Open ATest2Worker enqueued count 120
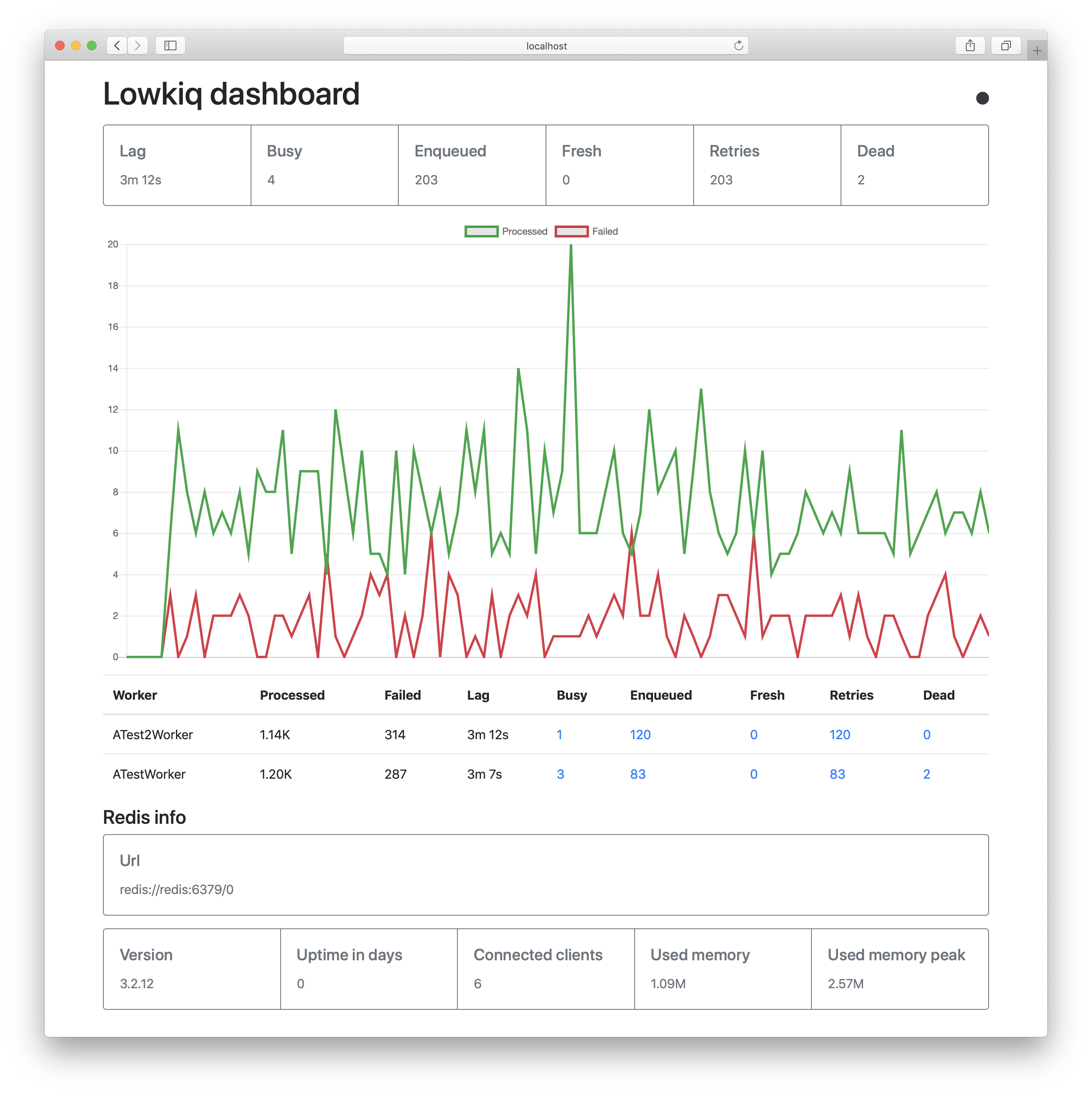Screen dimensions: 1092x1096 (x=640, y=735)
